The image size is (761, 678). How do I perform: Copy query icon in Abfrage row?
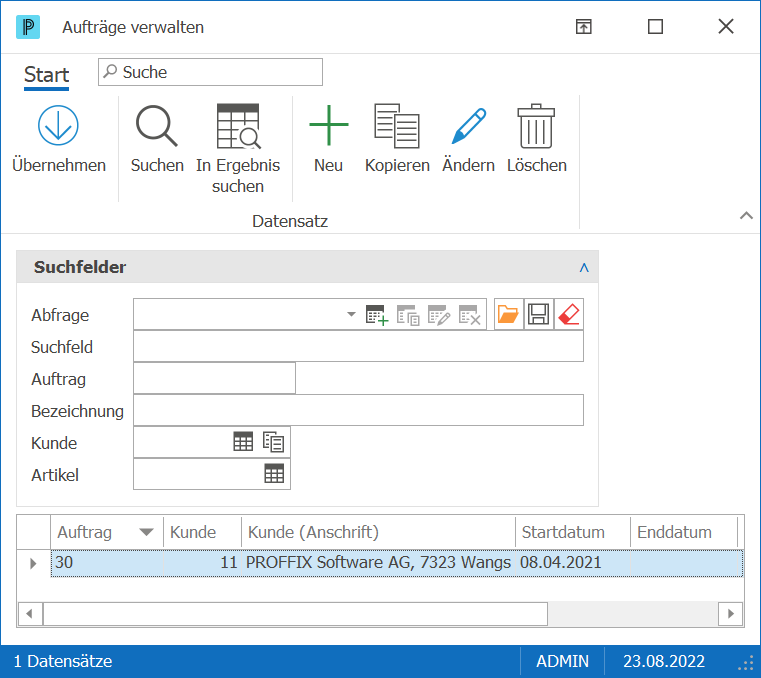pyautogui.click(x=408, y=315)
